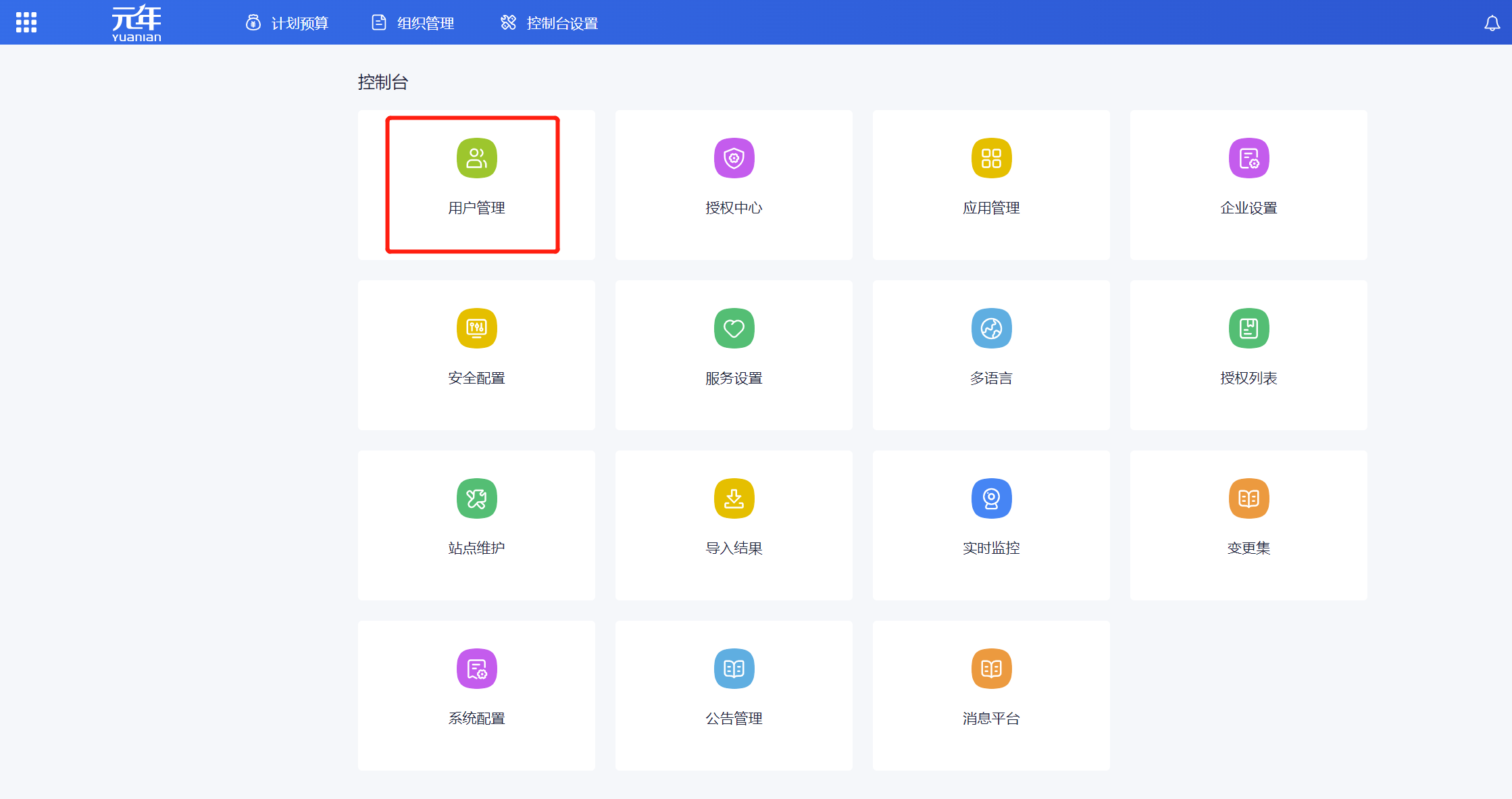Screen dimensions: 1512x799
Task: Click the 公告管理 blue book icon
Action: [x=734, y=669]
